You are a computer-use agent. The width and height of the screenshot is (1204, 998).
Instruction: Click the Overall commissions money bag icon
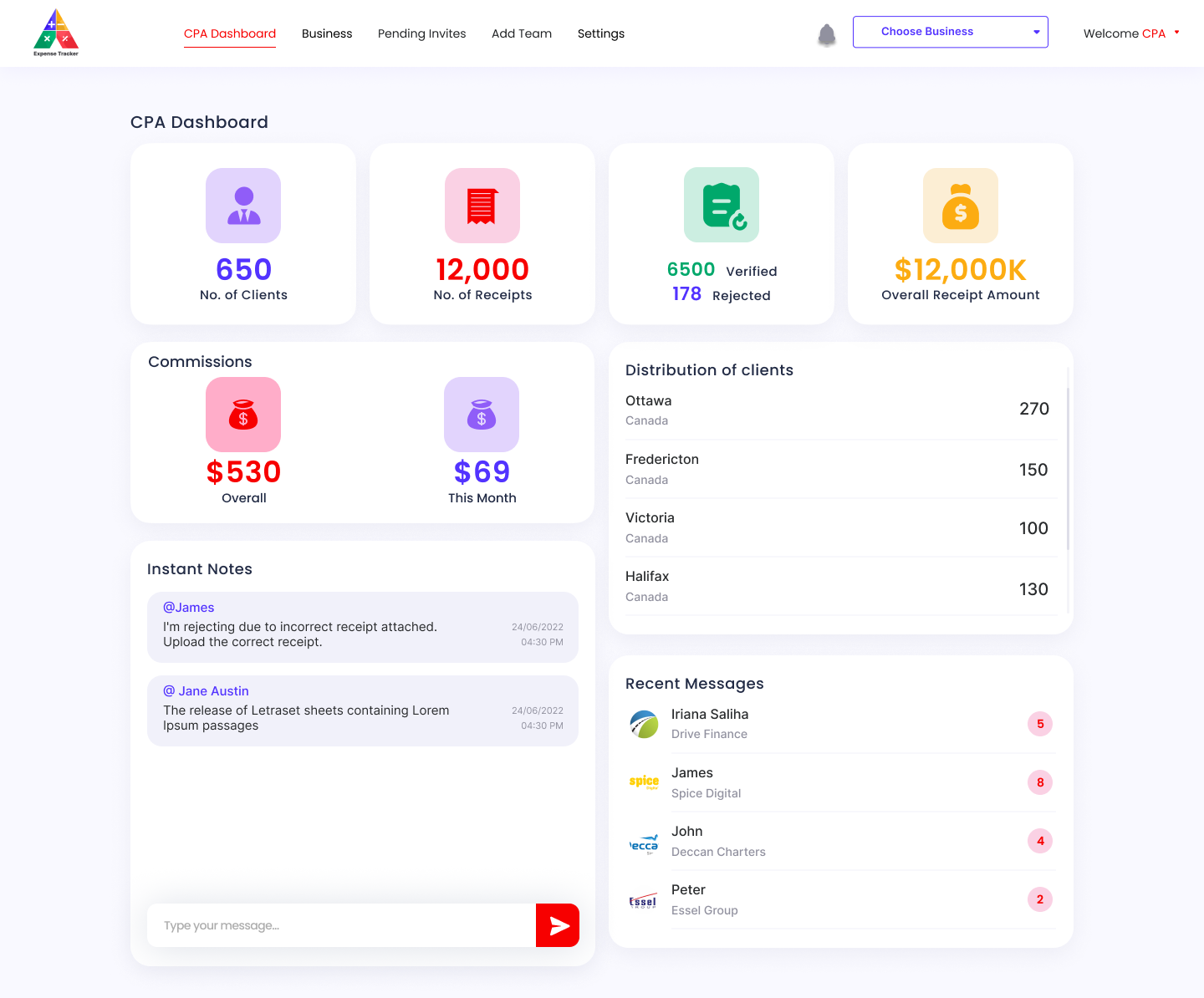pos(243,415)
